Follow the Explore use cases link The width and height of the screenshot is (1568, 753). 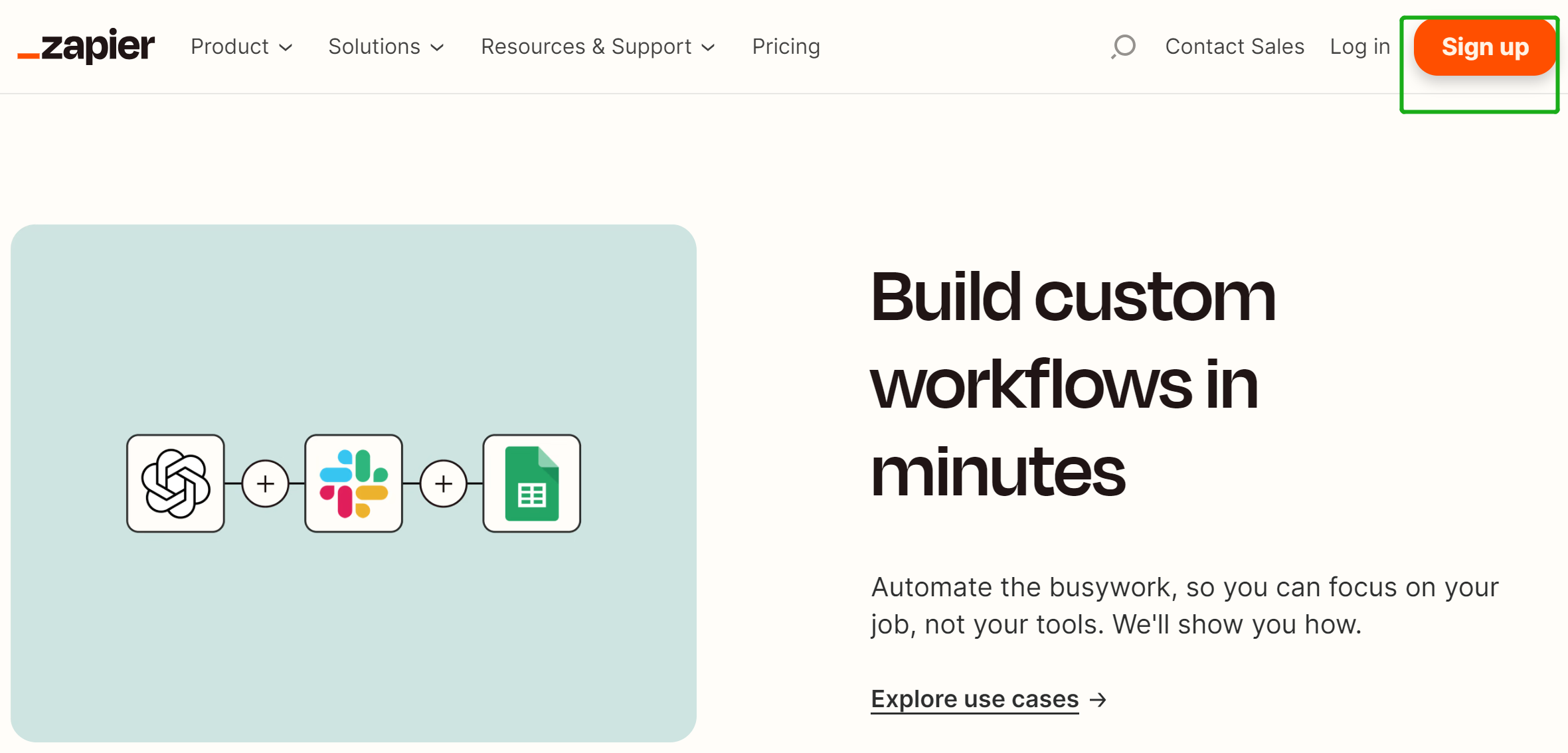[974, 699]
